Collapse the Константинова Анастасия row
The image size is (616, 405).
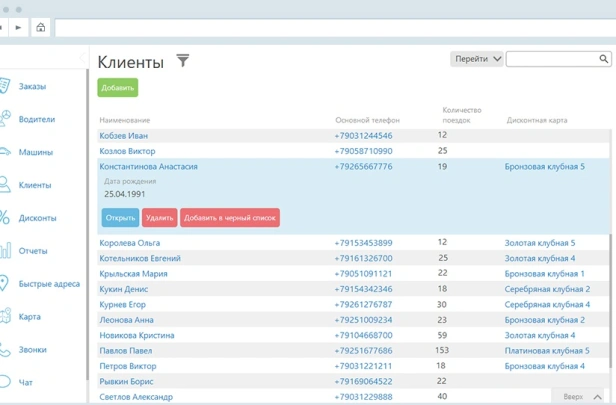pyautogui.click(x=148, y=167)
